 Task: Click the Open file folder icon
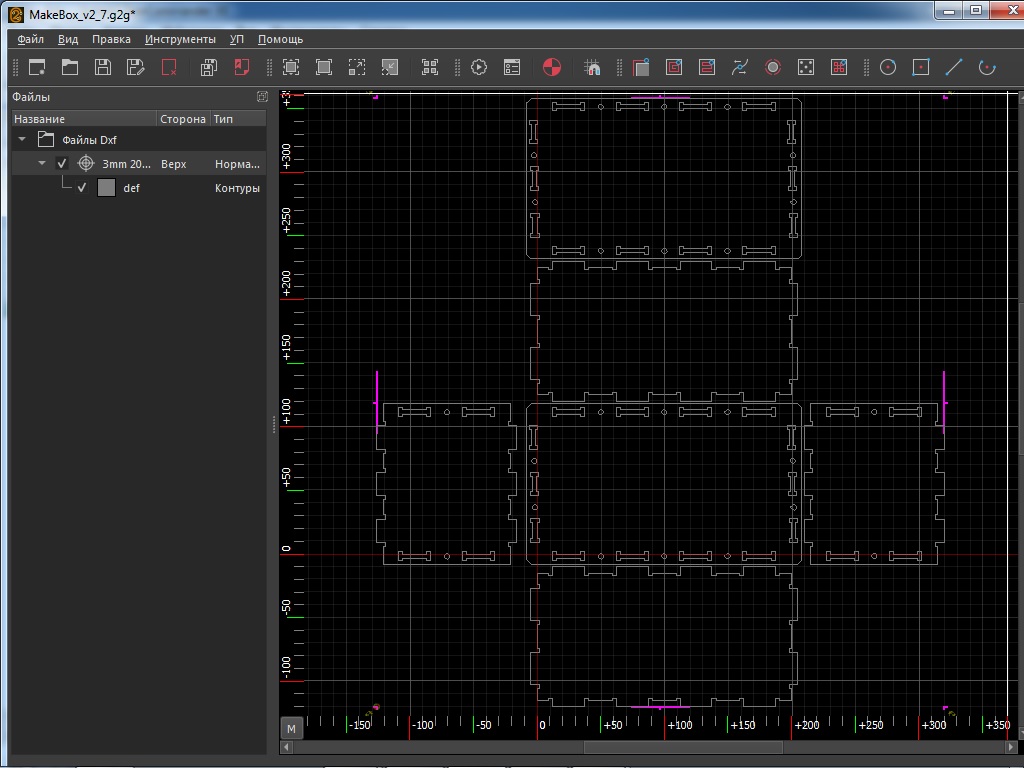[70, 67]
